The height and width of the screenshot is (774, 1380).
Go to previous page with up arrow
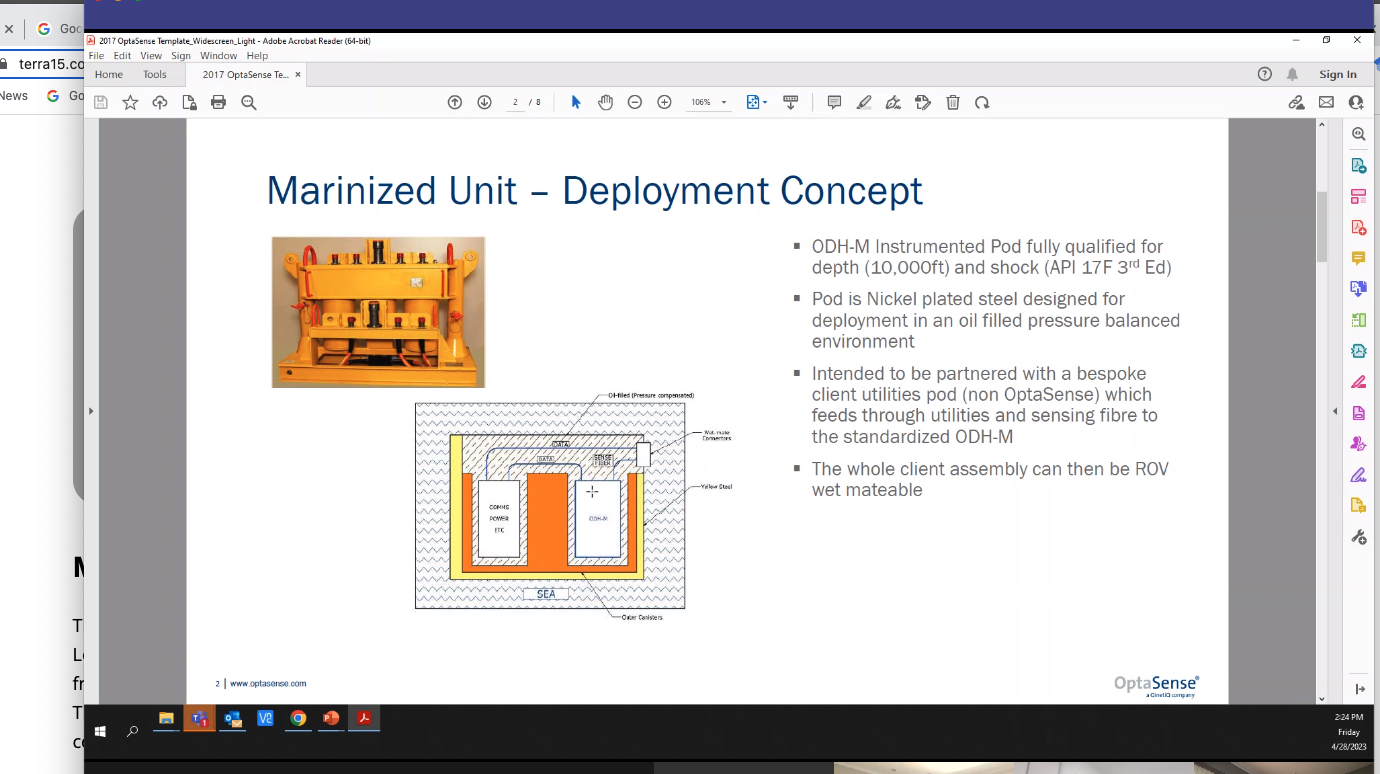coord(455,102)
